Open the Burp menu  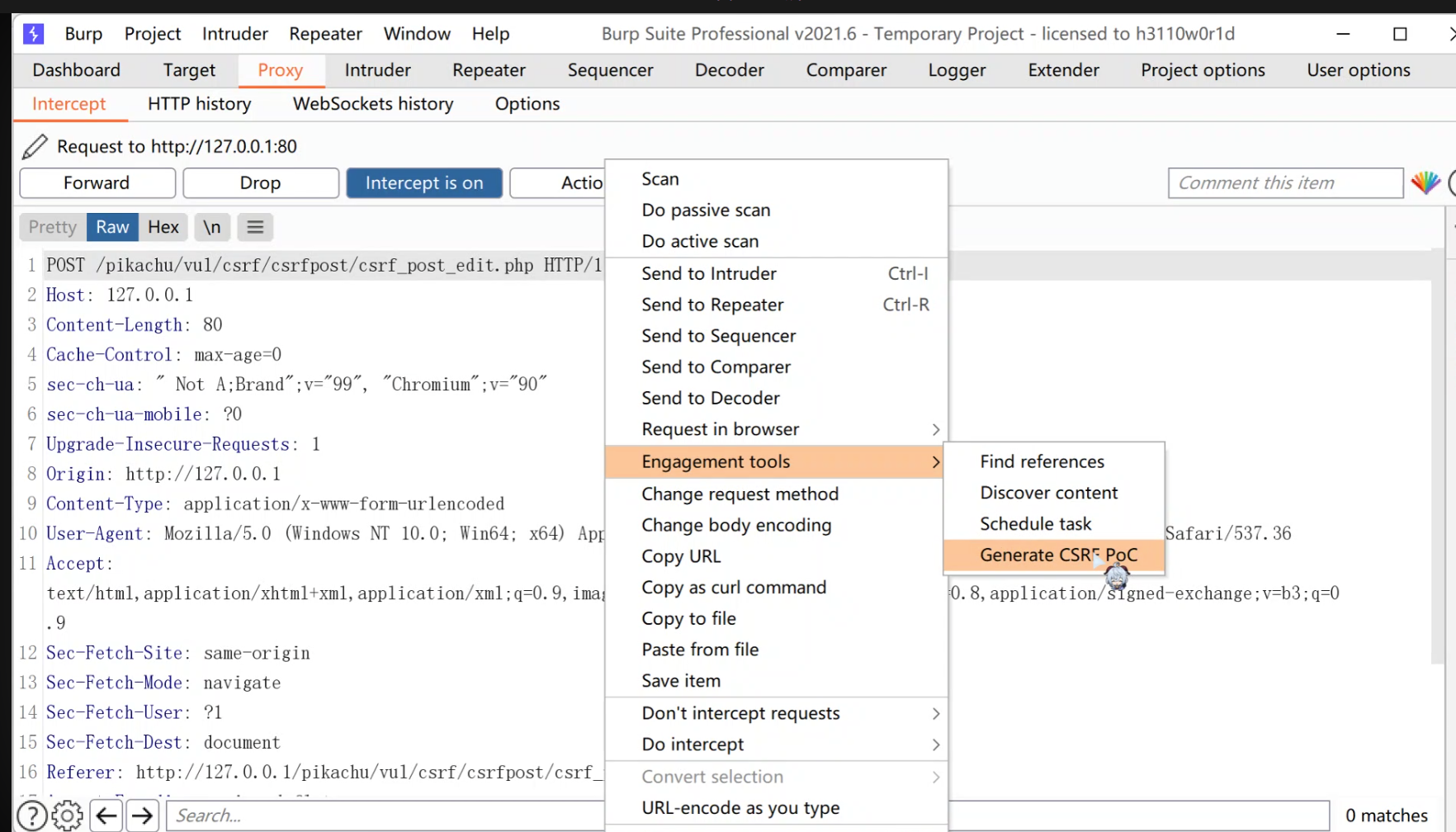coord(83,34)
